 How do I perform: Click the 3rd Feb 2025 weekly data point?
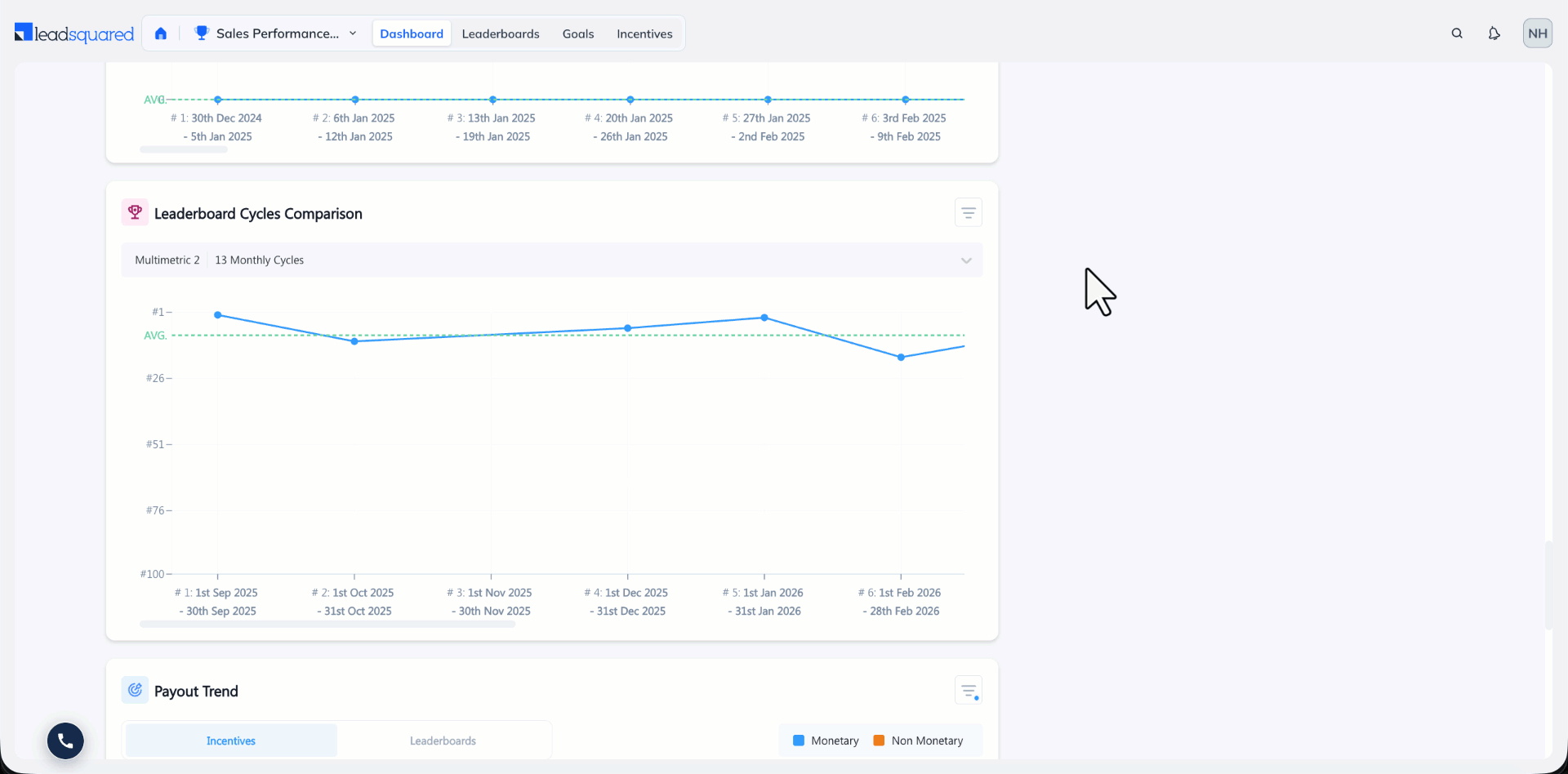(x=906, y=100)
